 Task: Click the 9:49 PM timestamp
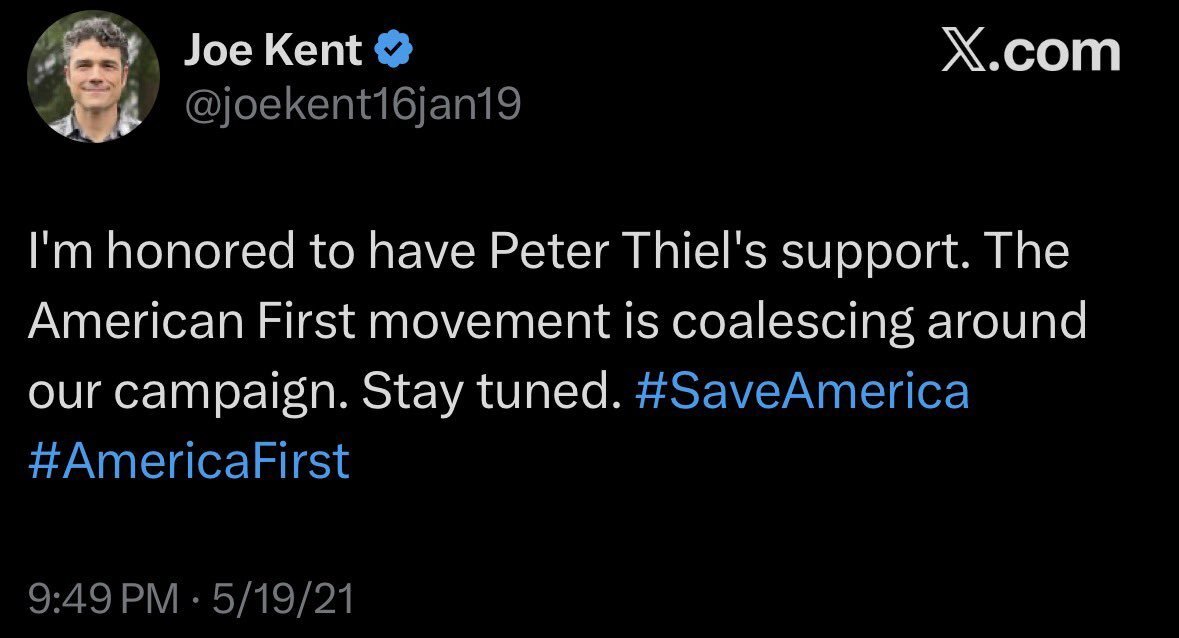102,599
